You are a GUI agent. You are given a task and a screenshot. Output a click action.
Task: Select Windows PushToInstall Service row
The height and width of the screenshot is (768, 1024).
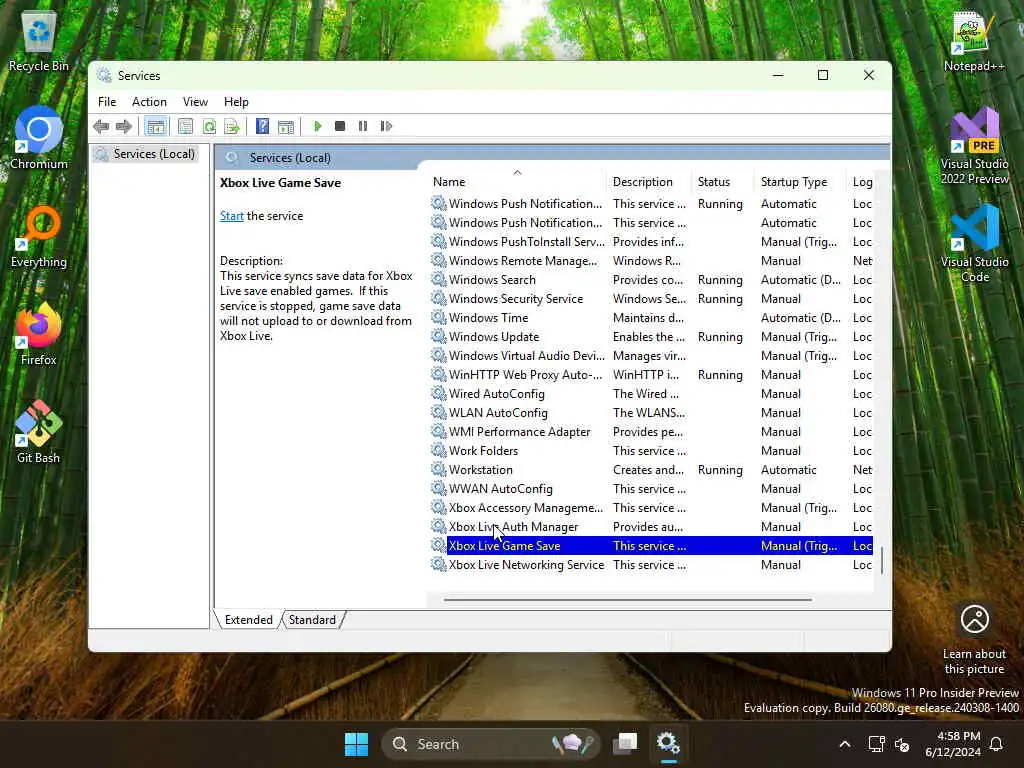tap(651, 242)
